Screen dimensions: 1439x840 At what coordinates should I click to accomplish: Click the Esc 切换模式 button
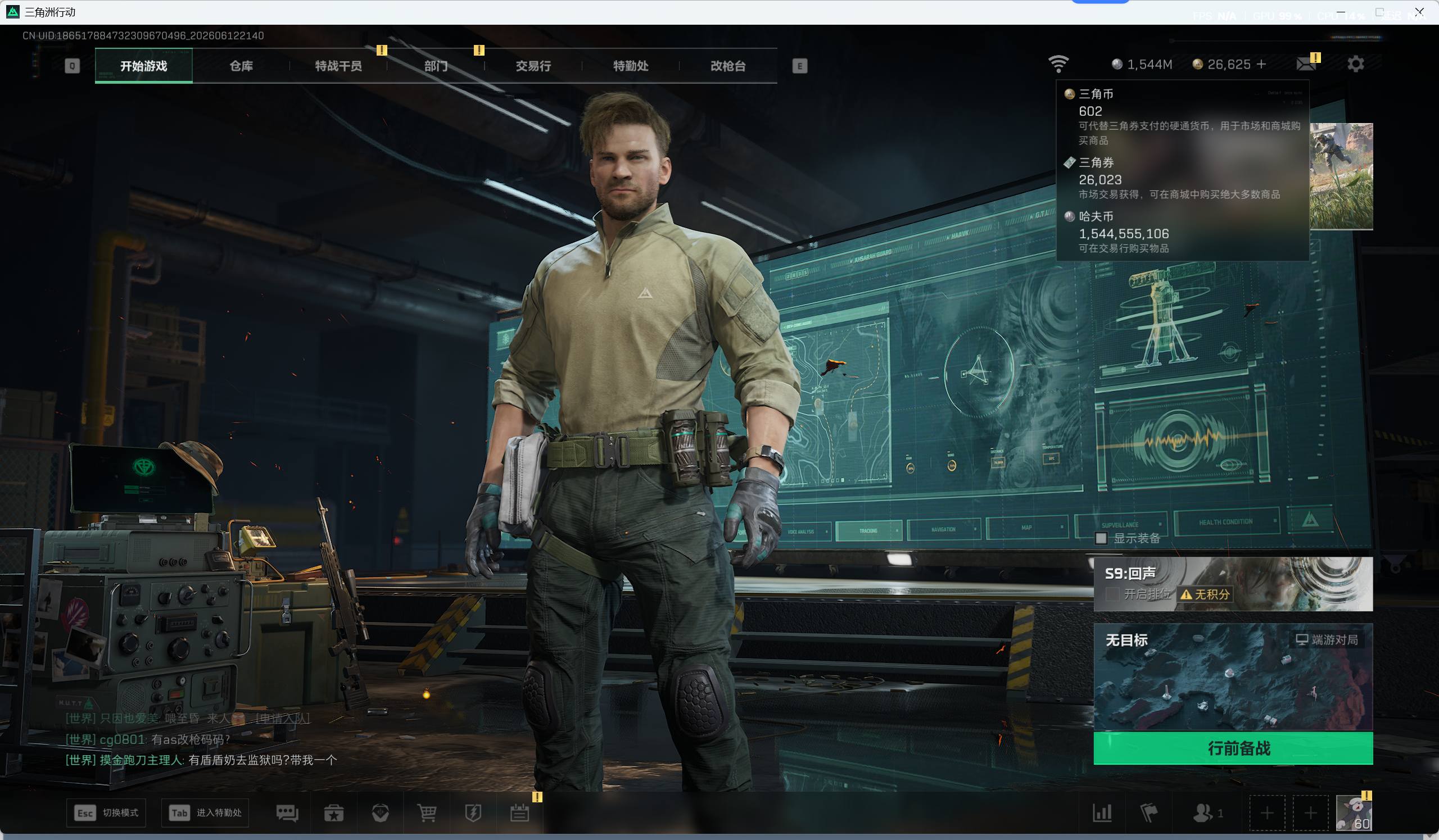click(106, 812)
